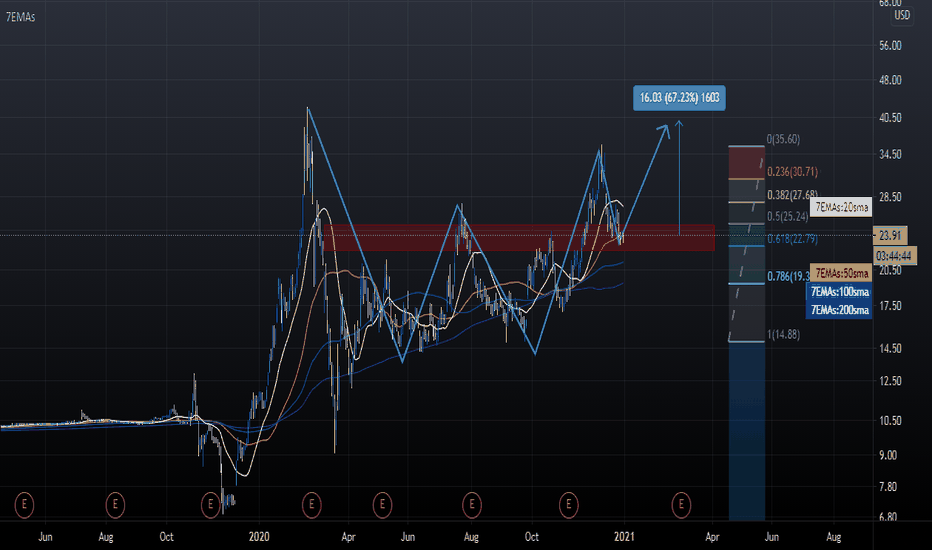Select the Fibonacci level 1(14.88)
This screenshot has width=932, height=550.
(783, 334)
